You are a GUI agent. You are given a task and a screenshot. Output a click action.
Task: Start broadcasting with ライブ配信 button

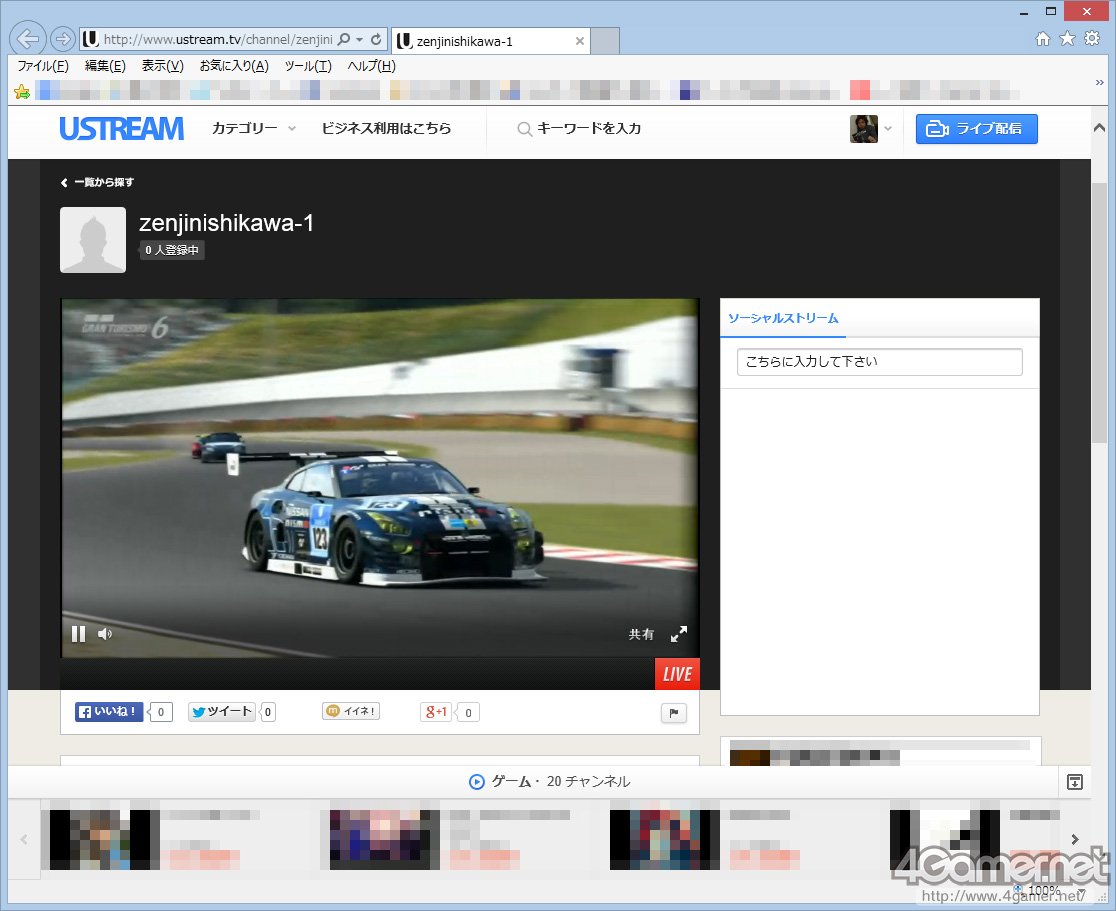(x=976, y=129)
